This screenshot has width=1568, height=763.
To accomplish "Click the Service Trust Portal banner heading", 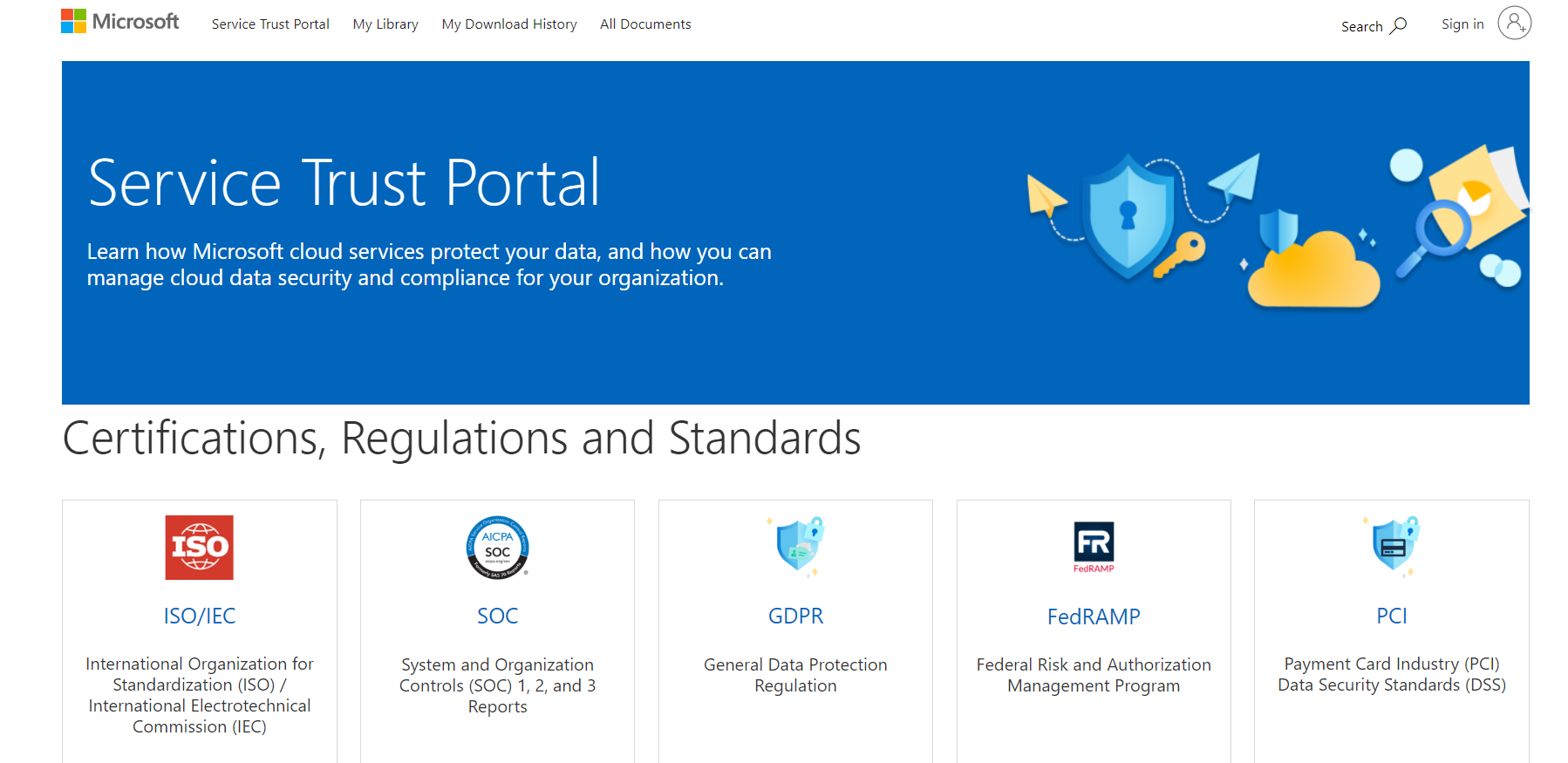I will coord(344,183).
